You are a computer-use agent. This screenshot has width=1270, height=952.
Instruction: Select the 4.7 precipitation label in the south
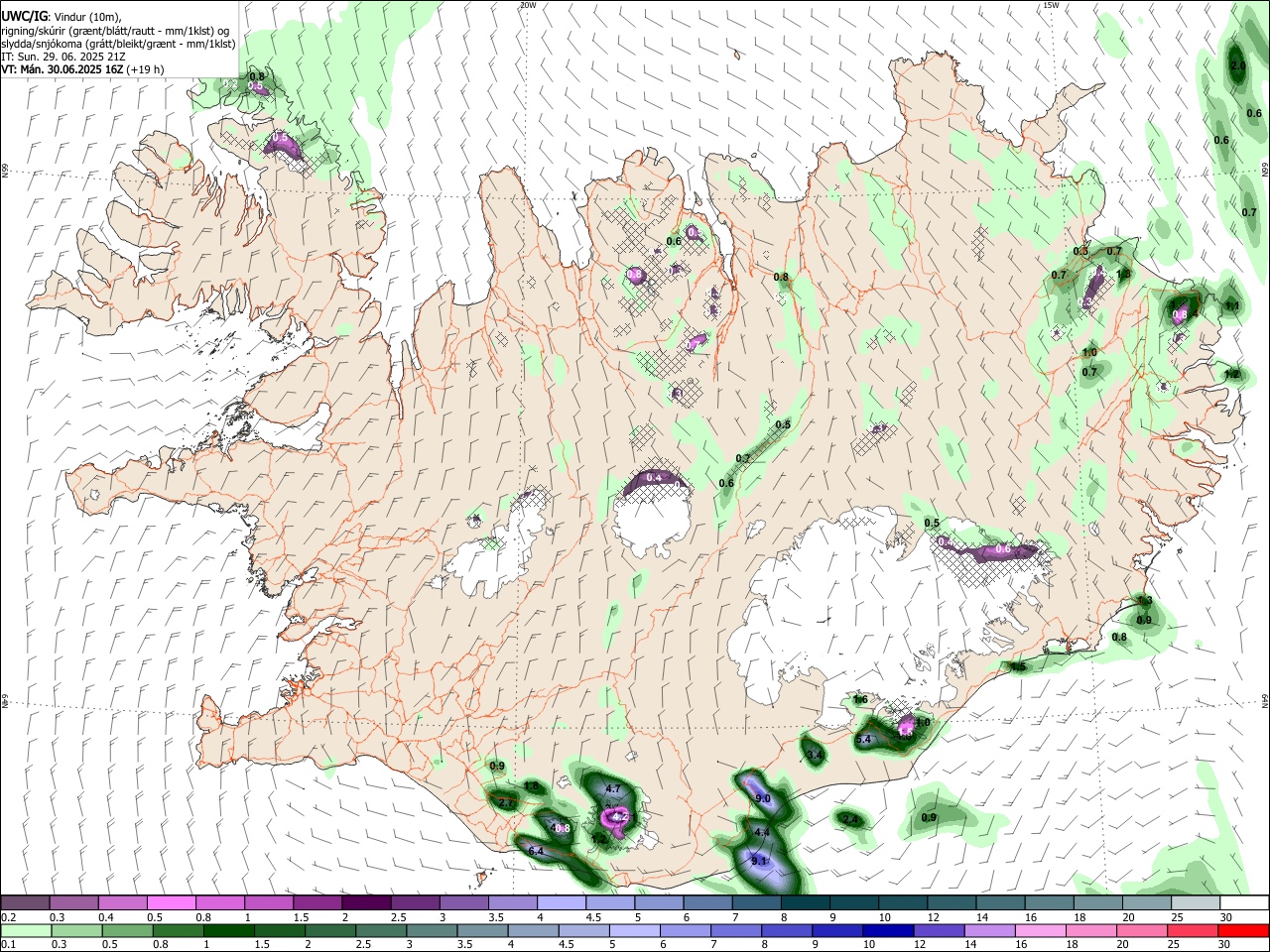613,789
